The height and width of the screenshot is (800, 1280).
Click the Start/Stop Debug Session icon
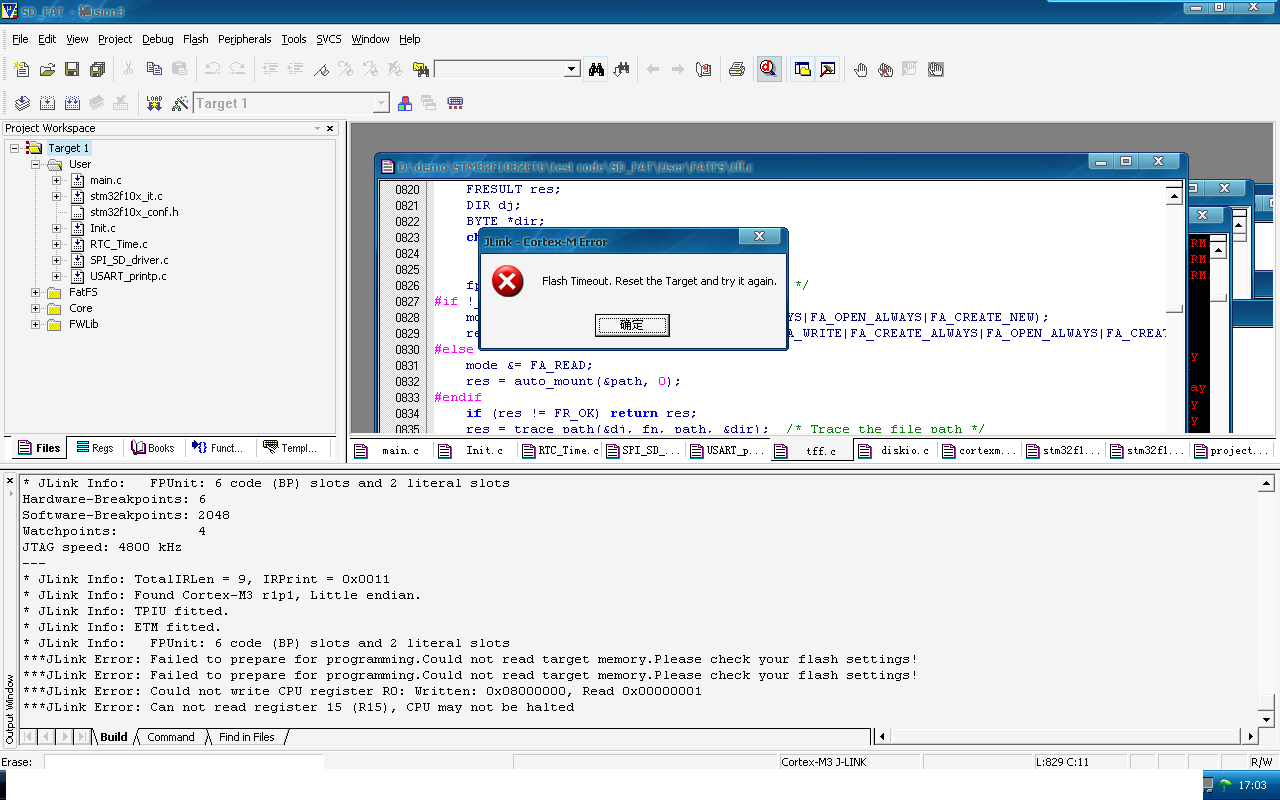click(x=768, y=69)
